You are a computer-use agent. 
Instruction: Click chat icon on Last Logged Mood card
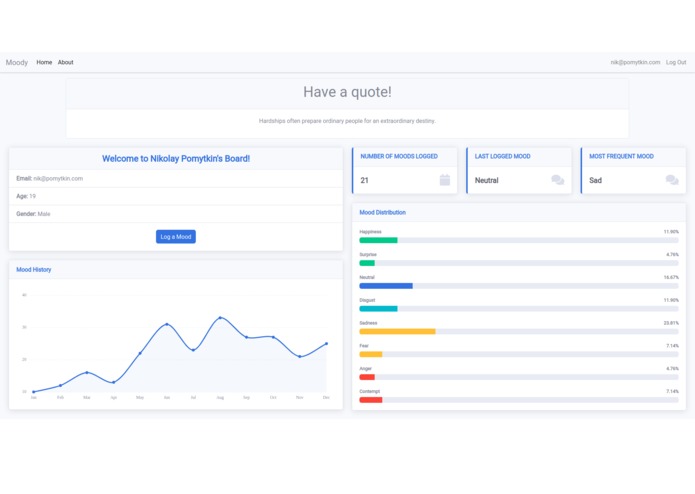tap(558, 180)
